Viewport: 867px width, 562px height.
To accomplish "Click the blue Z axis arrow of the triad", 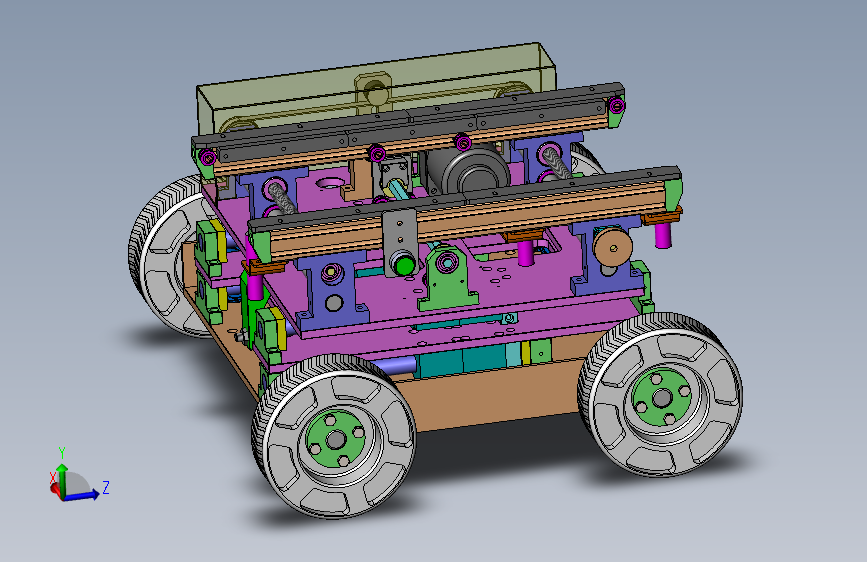I will [83, 495].
